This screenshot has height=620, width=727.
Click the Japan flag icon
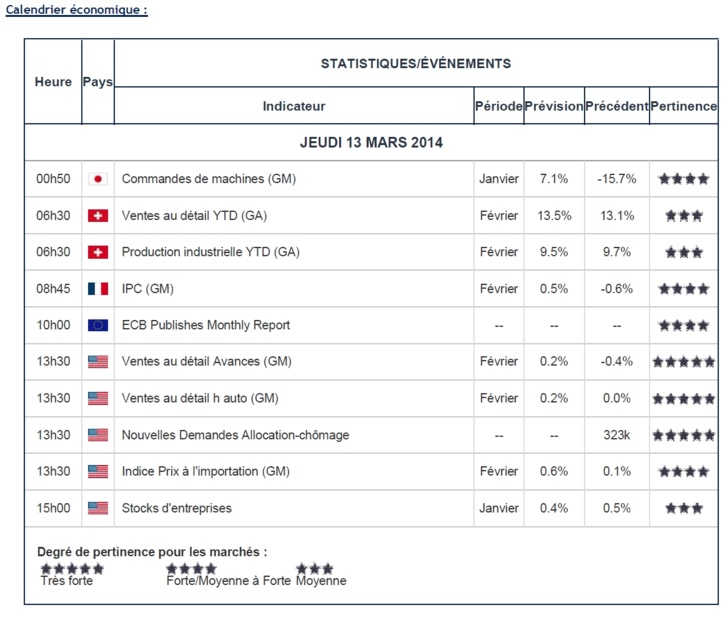[x=98, y=179]
